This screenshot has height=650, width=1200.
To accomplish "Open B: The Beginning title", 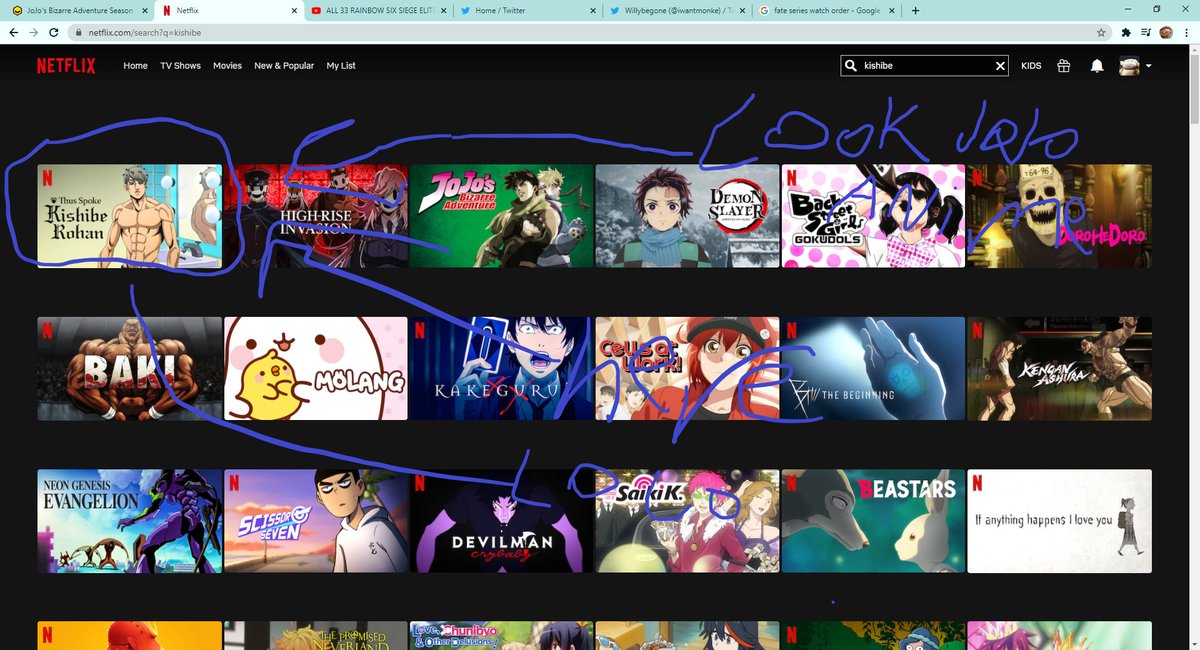I will click(874, 369).
